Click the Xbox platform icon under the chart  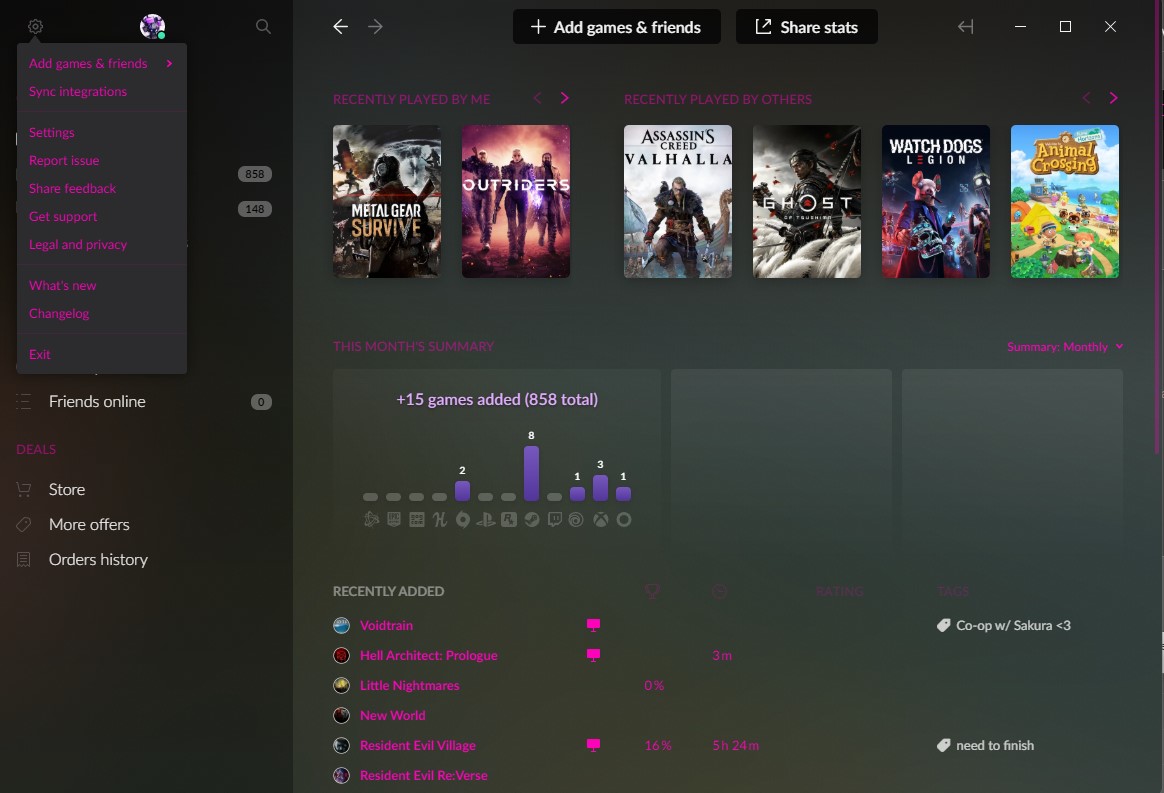click(601, 520)
